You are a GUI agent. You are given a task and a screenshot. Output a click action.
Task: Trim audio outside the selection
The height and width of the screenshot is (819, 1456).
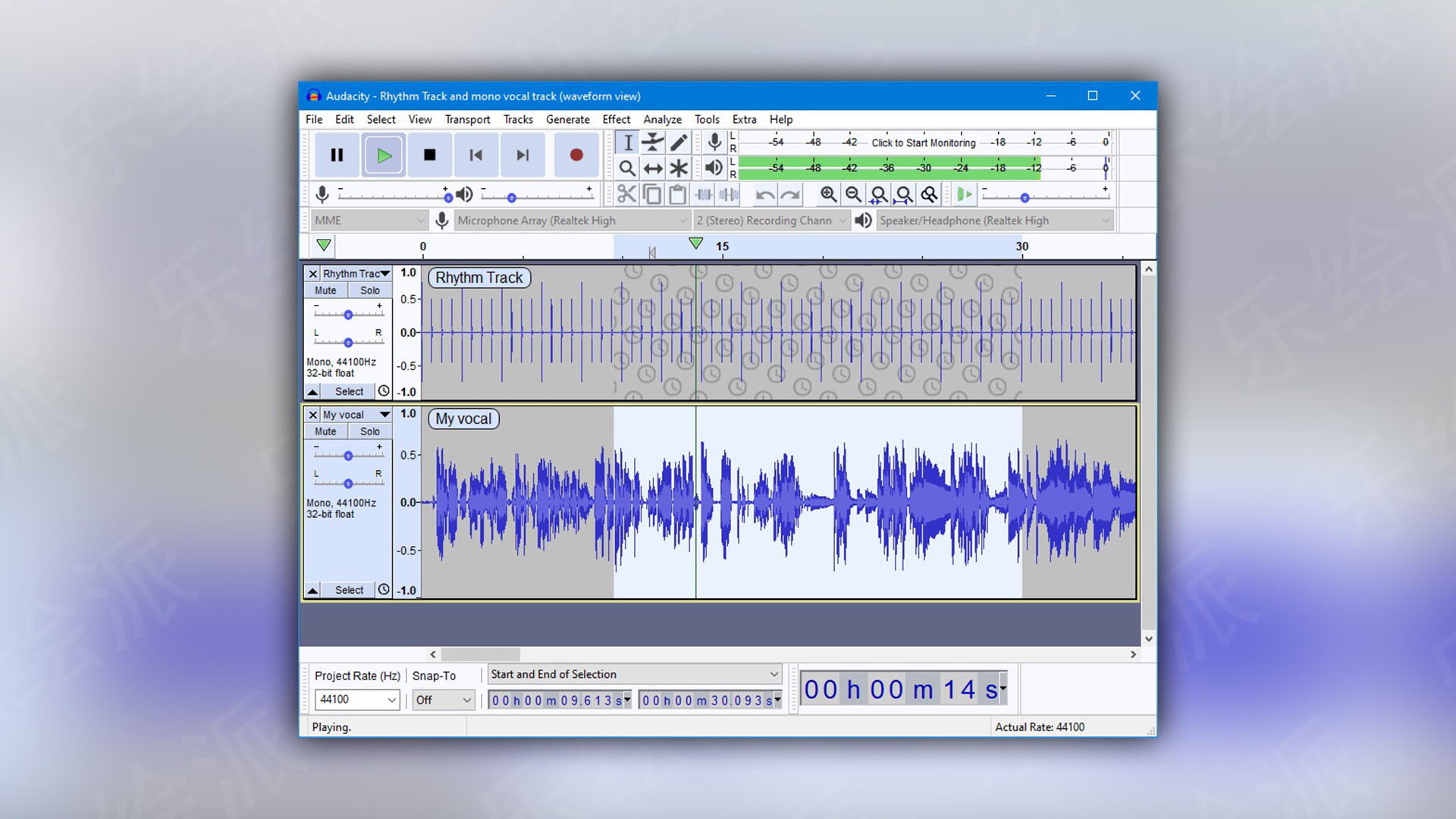point(704,195)
